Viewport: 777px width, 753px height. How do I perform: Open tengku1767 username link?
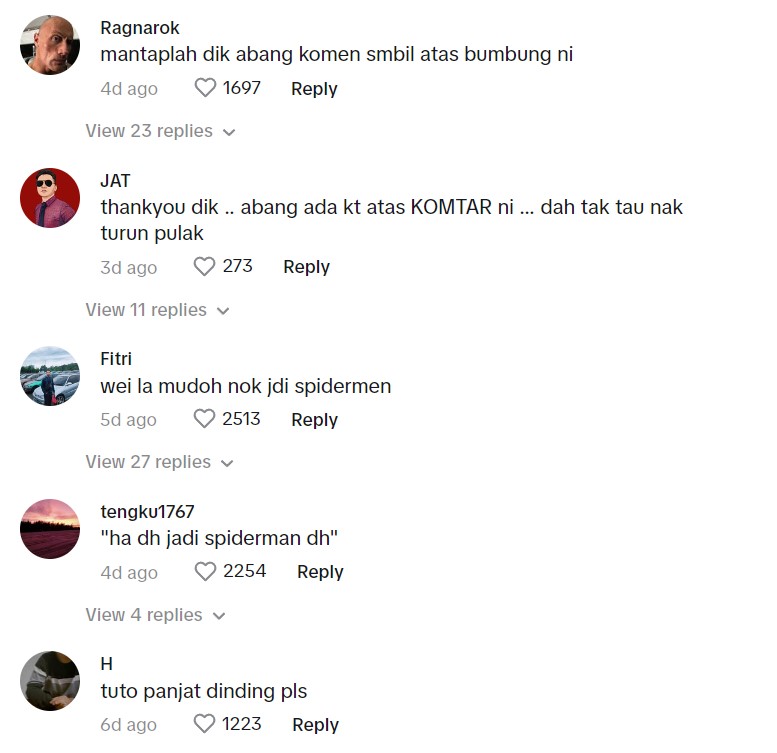pyautogui.click(x=147, y=511)
